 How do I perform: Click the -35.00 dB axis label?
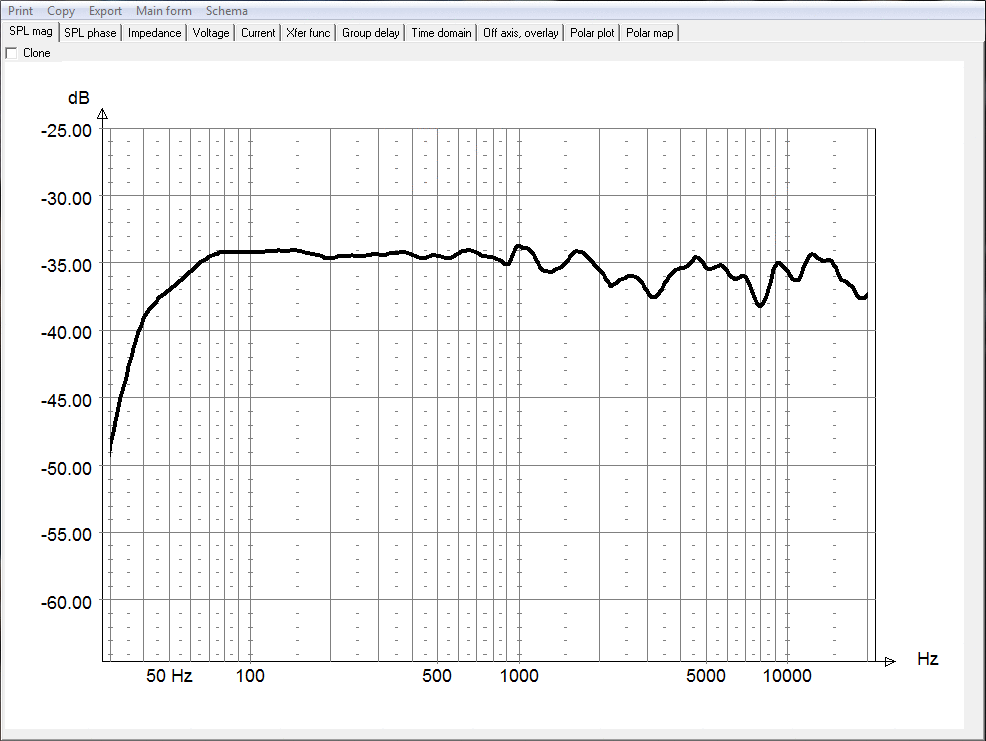pos(66,265)
